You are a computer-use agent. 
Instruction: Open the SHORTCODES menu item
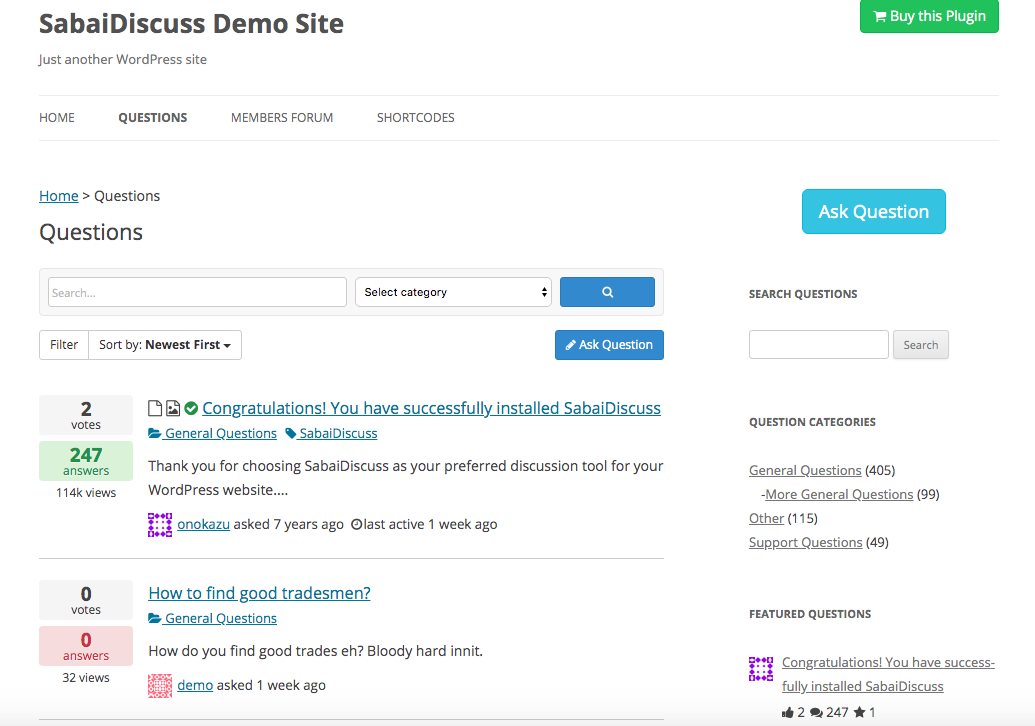pos(416,117)
